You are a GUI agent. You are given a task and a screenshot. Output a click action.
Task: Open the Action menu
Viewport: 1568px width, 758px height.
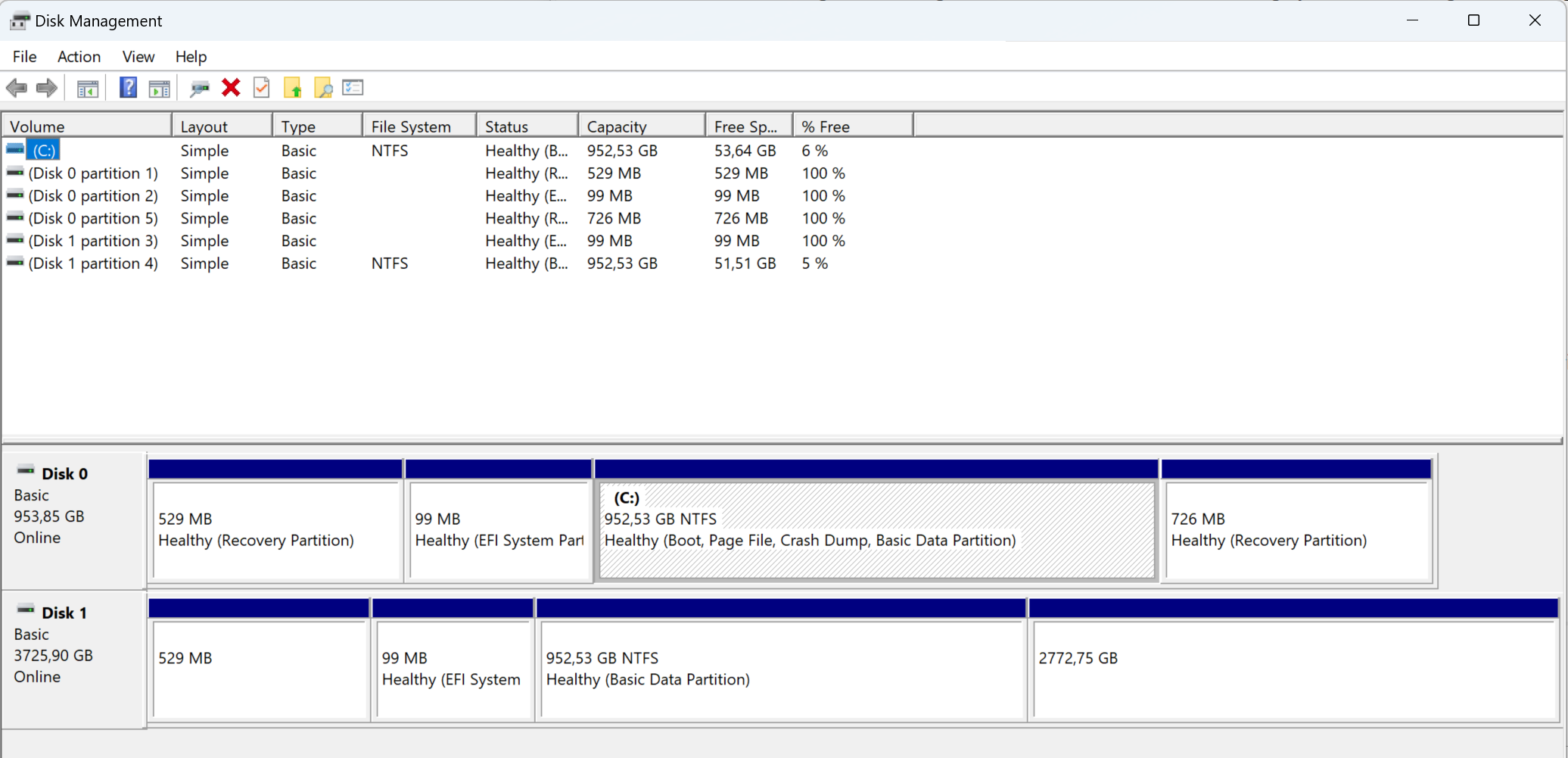pos(79,57)
